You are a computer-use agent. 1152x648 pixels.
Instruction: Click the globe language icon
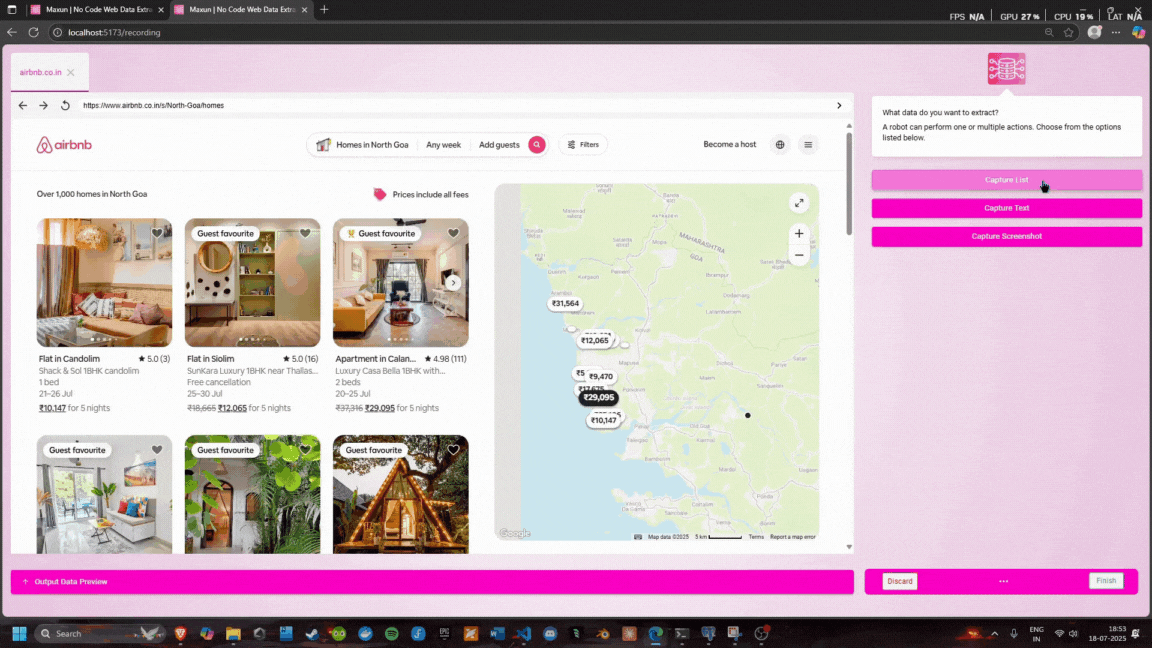[x=780, y=144]
